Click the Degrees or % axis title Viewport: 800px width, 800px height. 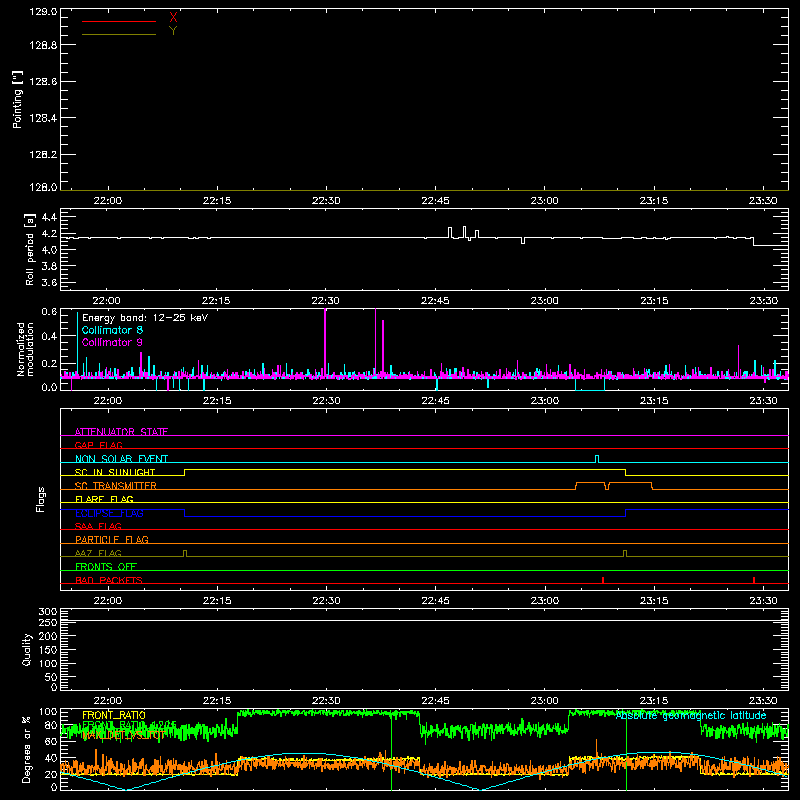pyautogui.click(x=26, y=749)
